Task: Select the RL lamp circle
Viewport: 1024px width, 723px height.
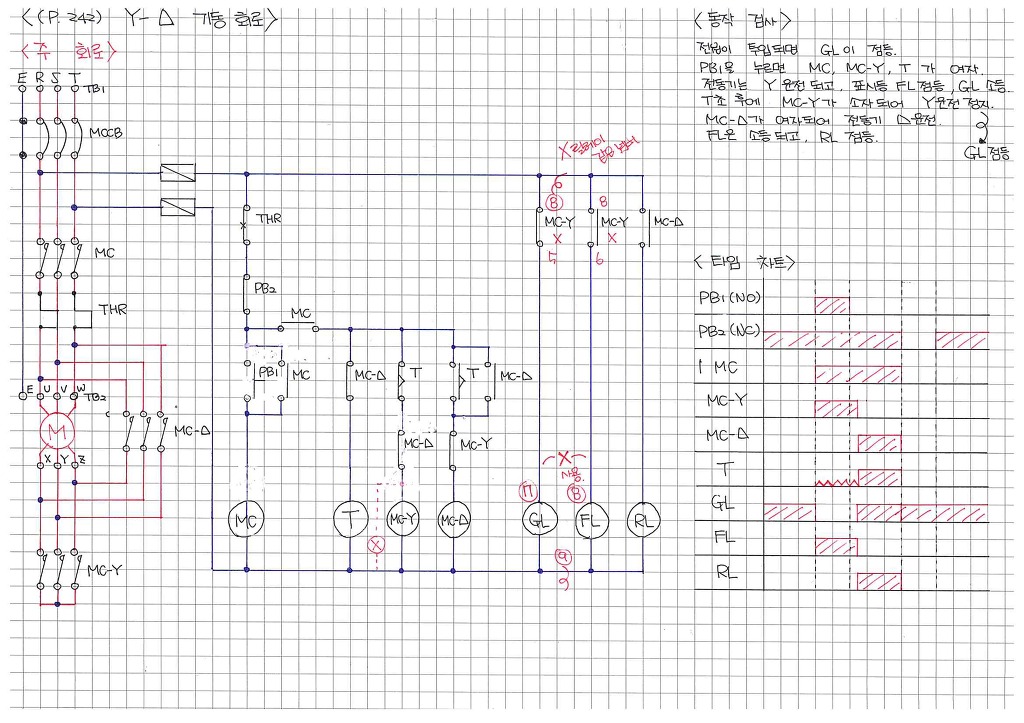Action: point(643,521)
